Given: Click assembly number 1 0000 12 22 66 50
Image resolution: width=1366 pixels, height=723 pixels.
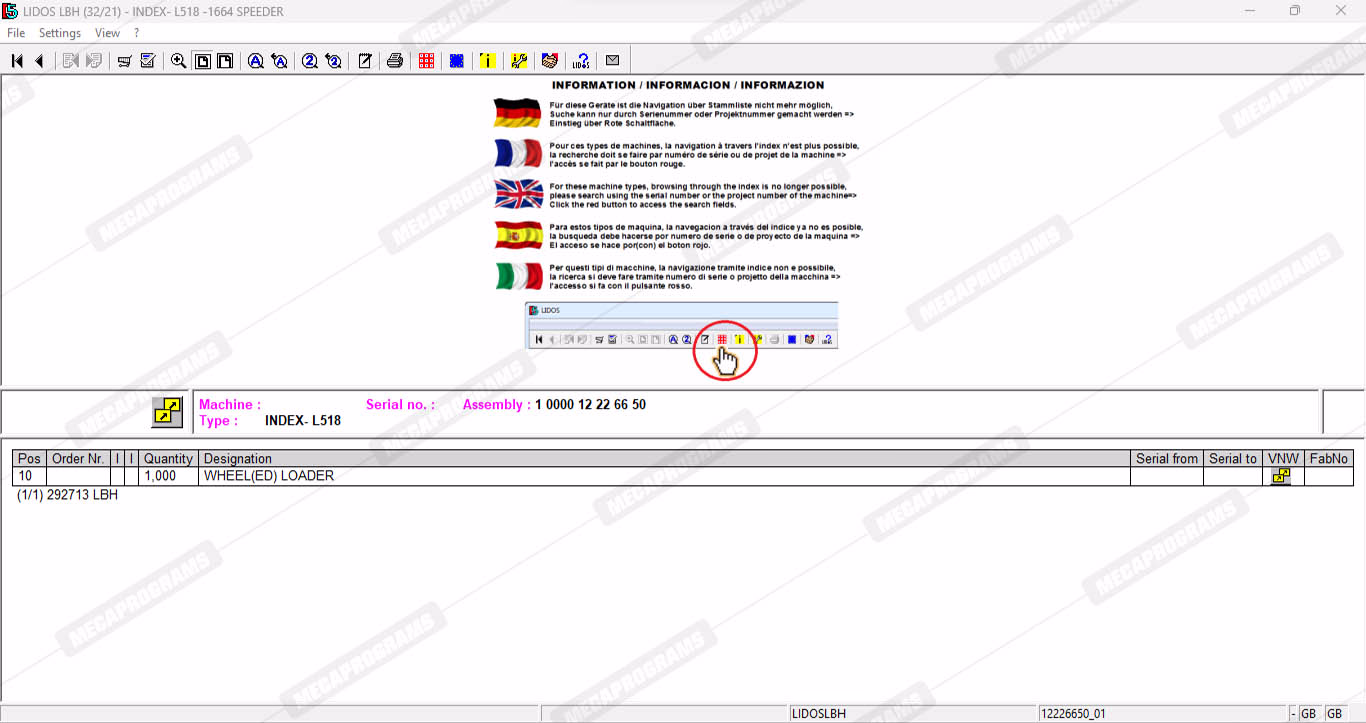Looking at the screenshot, I should point(590,405).
